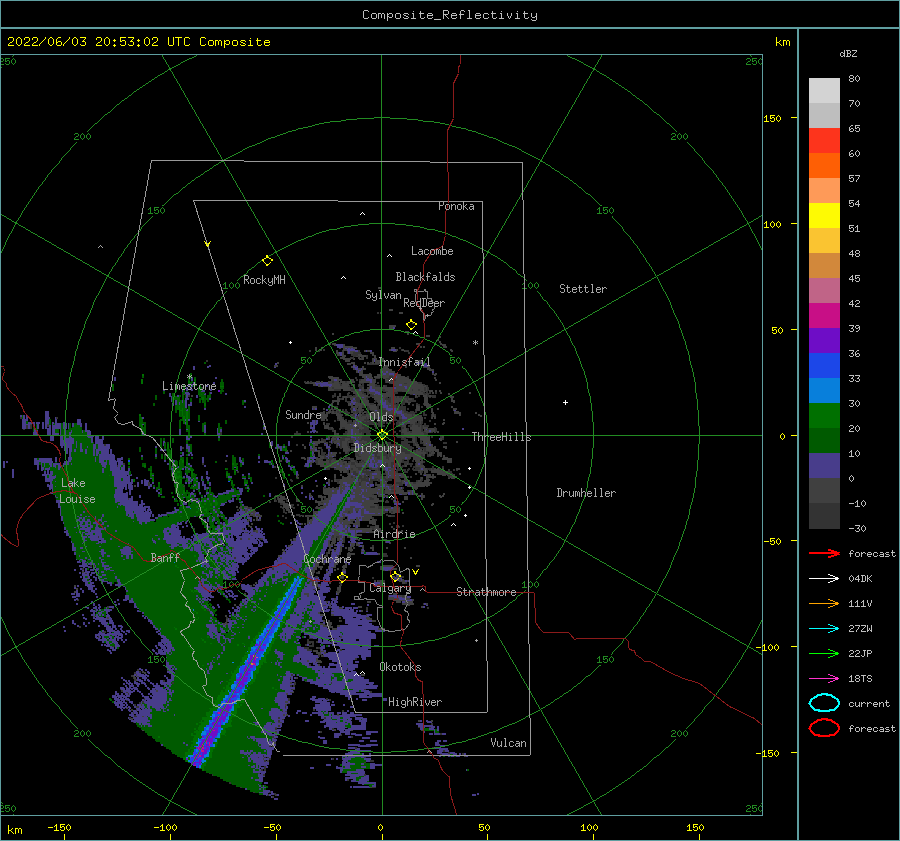
Task: Click the Drumheller city label
Action: (x=586, y=493)
